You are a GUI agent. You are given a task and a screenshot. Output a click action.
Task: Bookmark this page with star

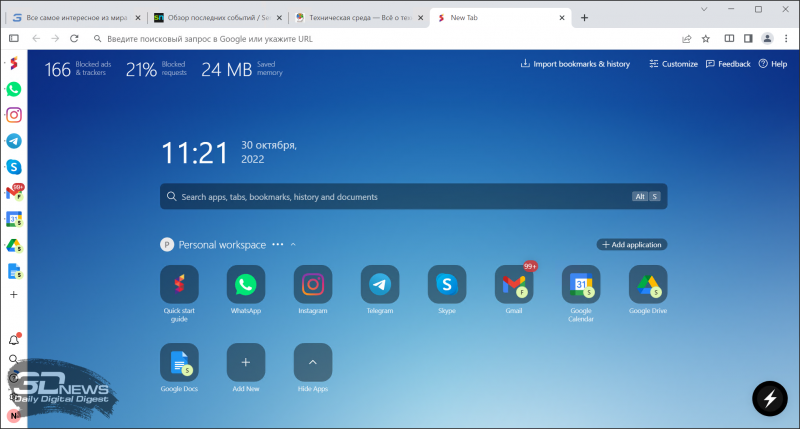[706, 39]
